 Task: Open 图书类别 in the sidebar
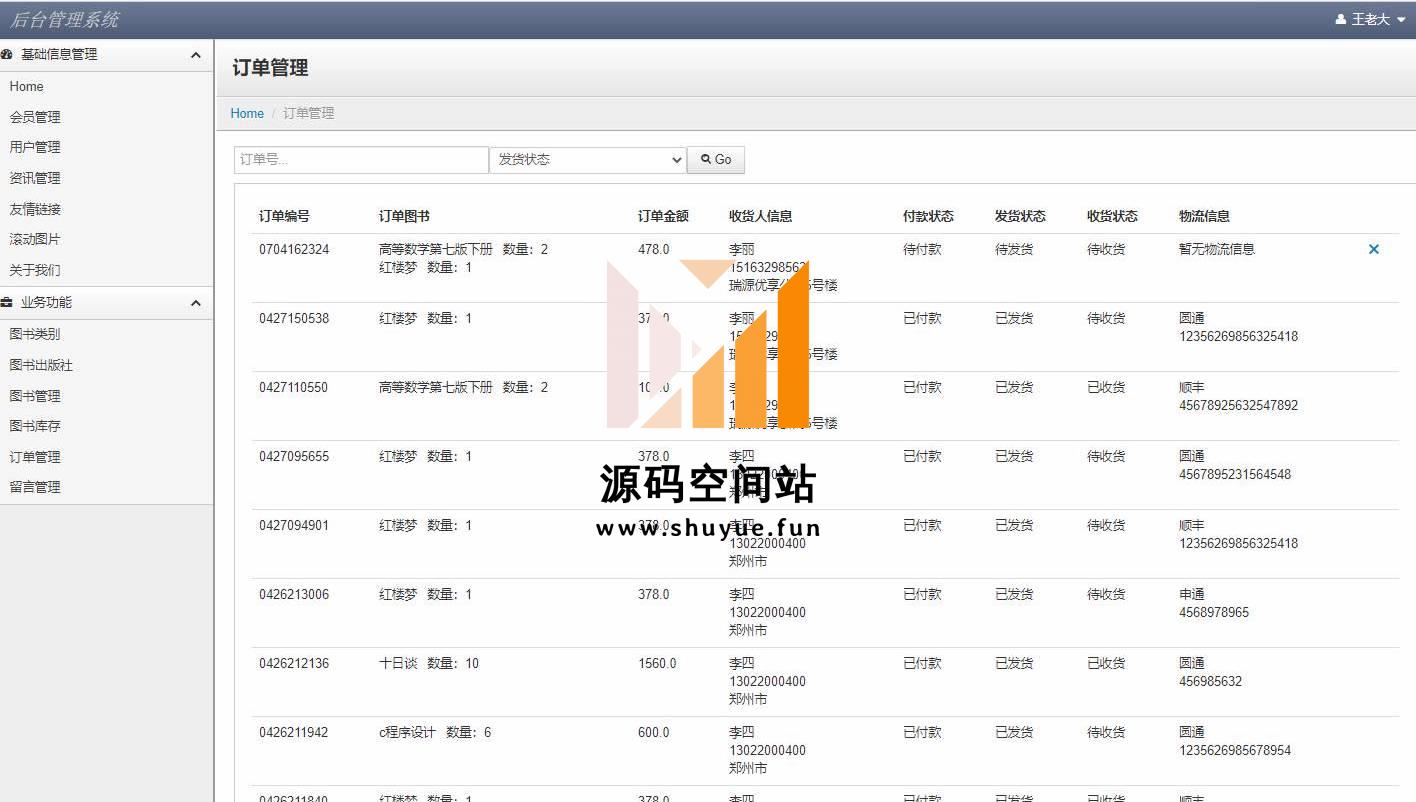click(35, 334)
